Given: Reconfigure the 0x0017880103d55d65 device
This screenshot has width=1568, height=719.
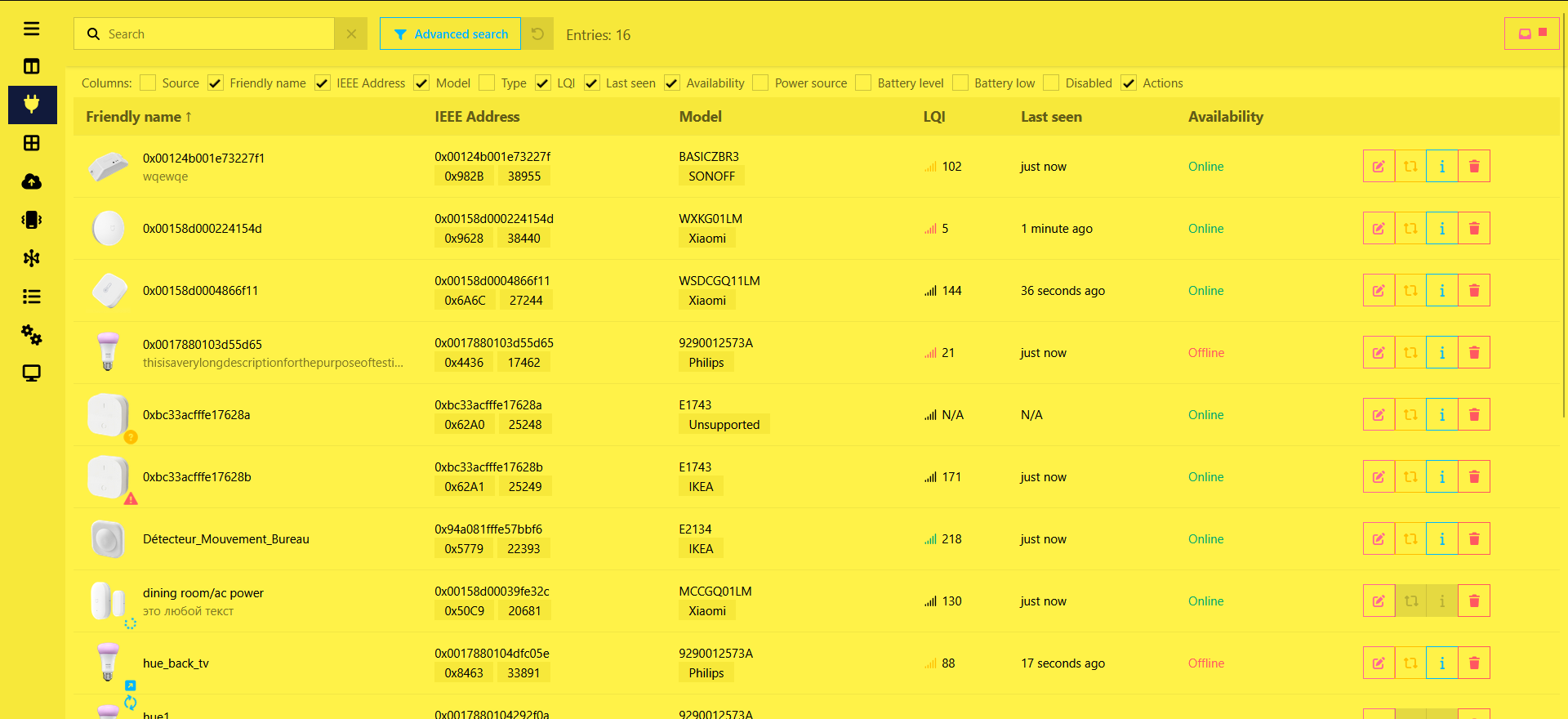Looking at the screenshot, I should (x=1410, y=352).
